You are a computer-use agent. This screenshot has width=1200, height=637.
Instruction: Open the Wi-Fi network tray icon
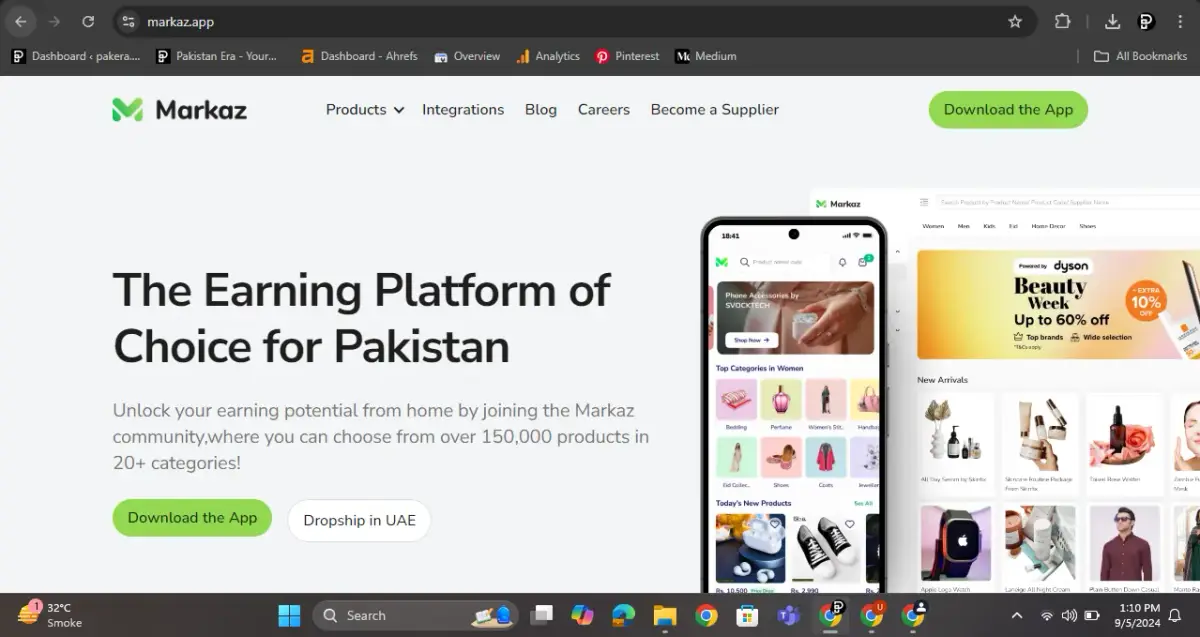click(1047, 615)
